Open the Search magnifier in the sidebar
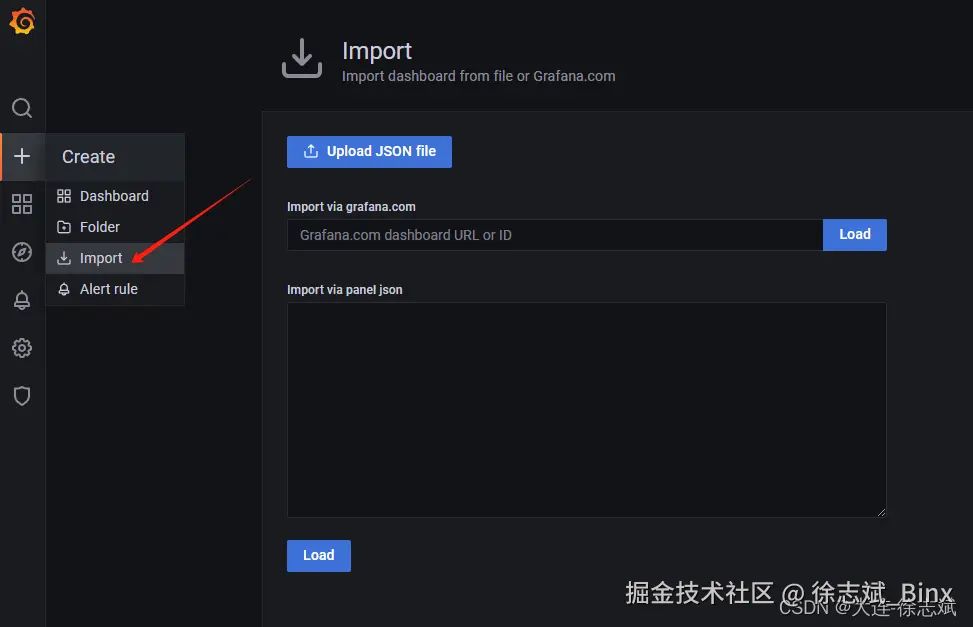 pyautogui.click(x=22, y=108)
